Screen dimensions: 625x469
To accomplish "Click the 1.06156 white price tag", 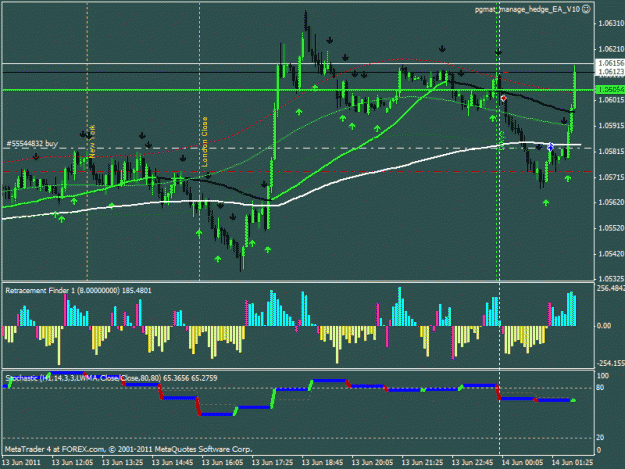I will pos(610,63).
